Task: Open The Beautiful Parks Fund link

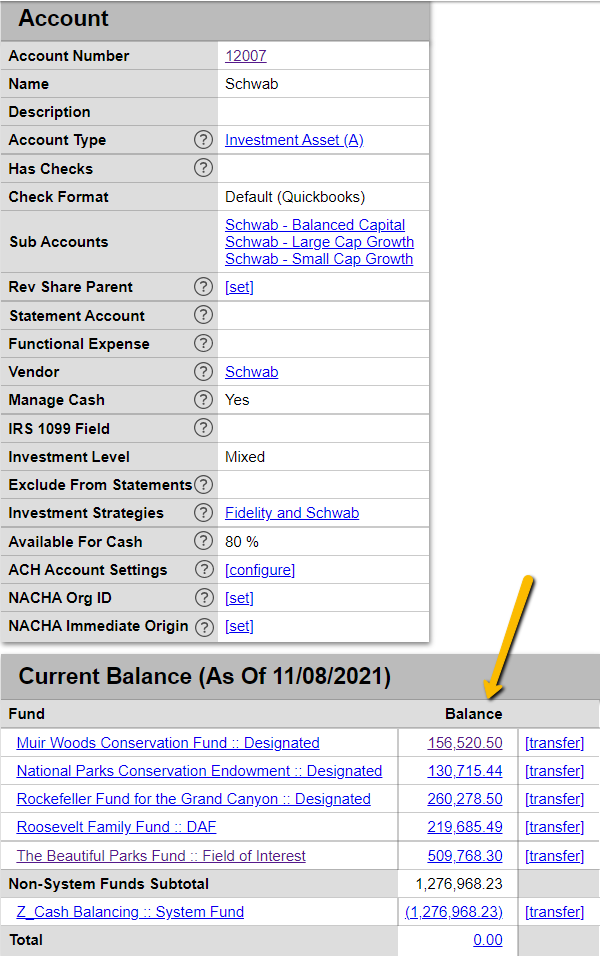Action: (x=161, y=855)
